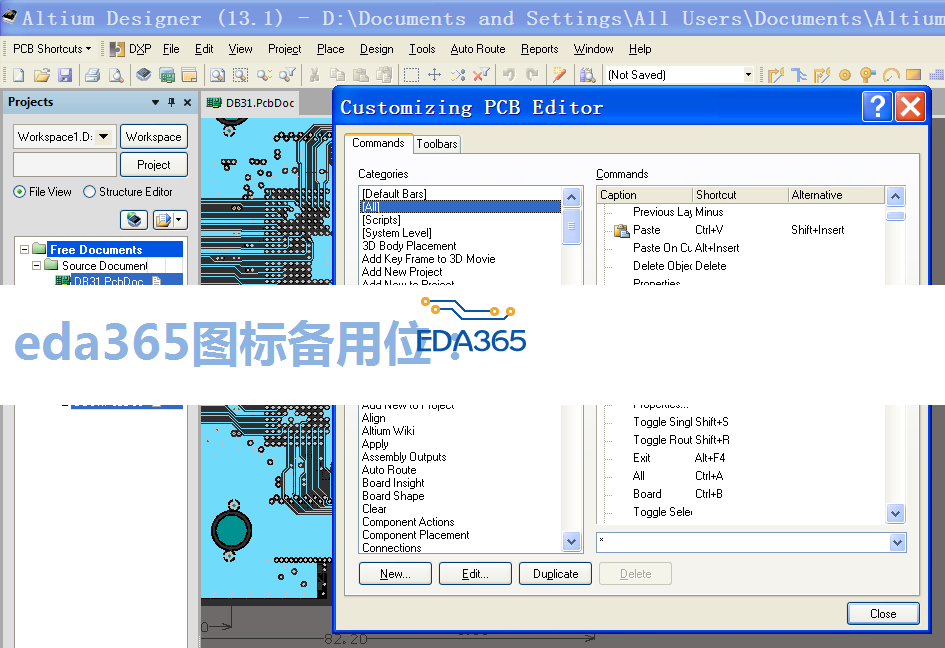Screen dimensions: 945x648
Task: Click the Open document folder icon
Action: 42,75
